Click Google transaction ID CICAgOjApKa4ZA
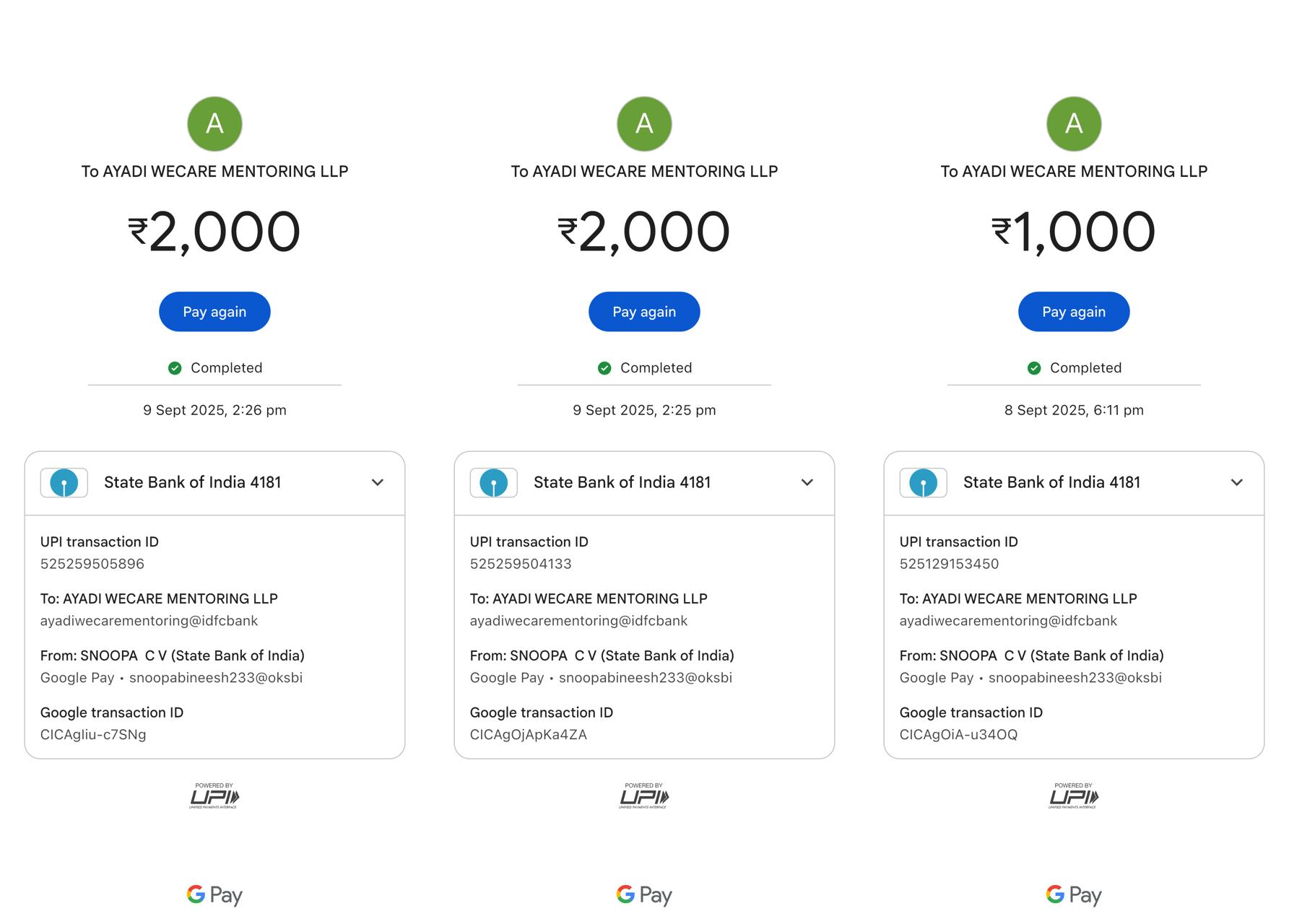Image resolution: width=1289 pixels, height=924 pixels. tap(529, 735)
